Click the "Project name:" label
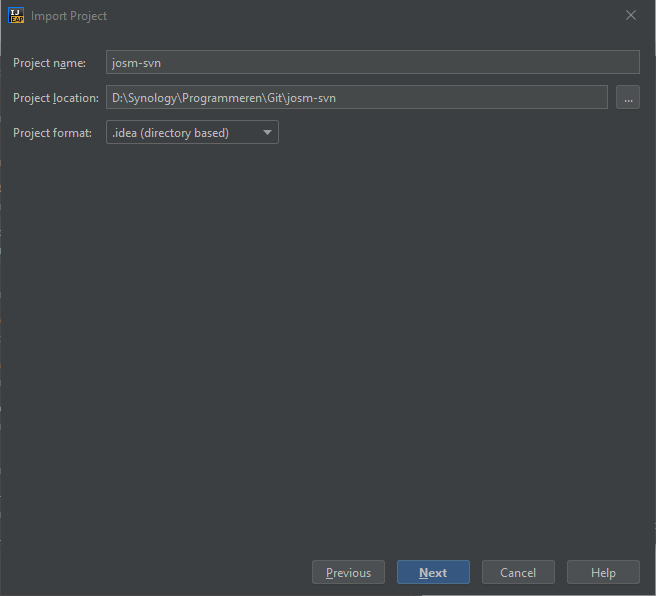 click(50, 63)
